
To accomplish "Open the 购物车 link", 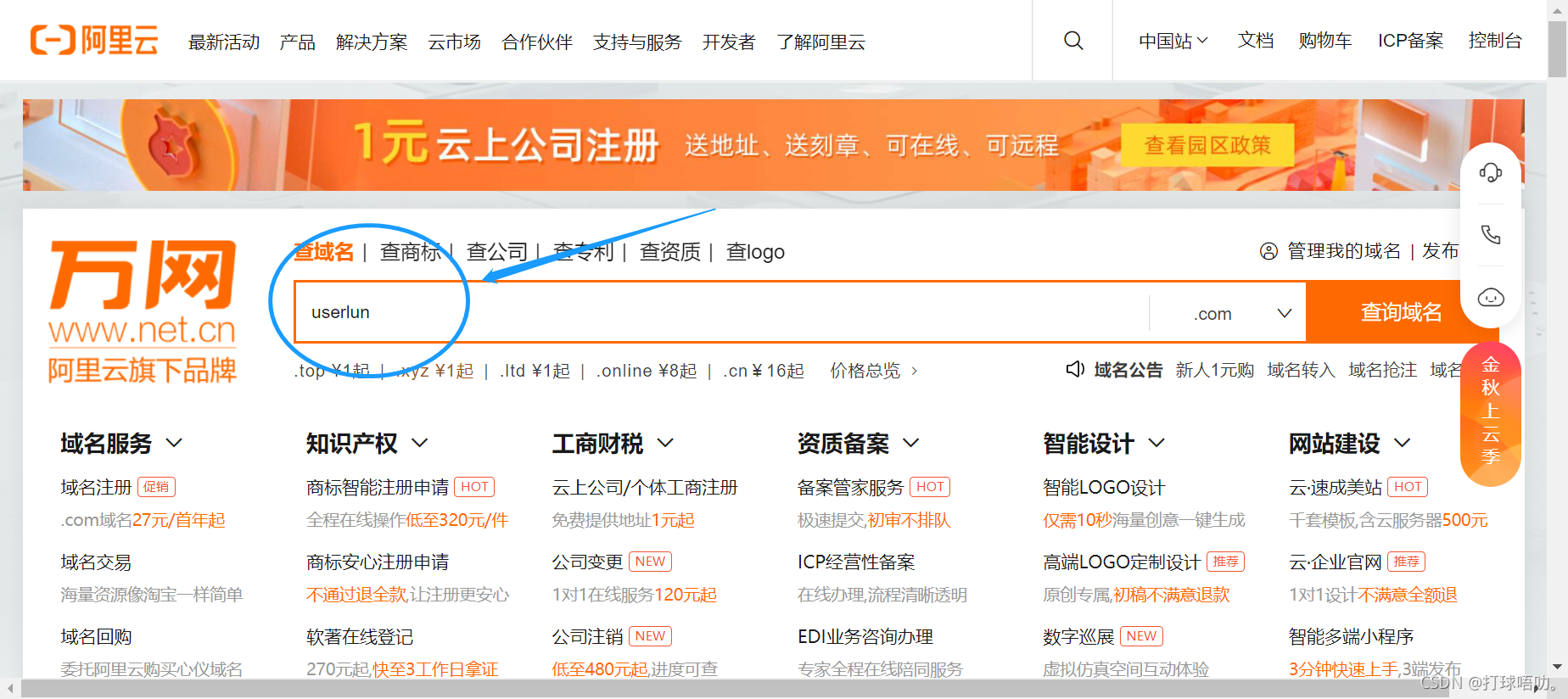I will (1325, 41).
